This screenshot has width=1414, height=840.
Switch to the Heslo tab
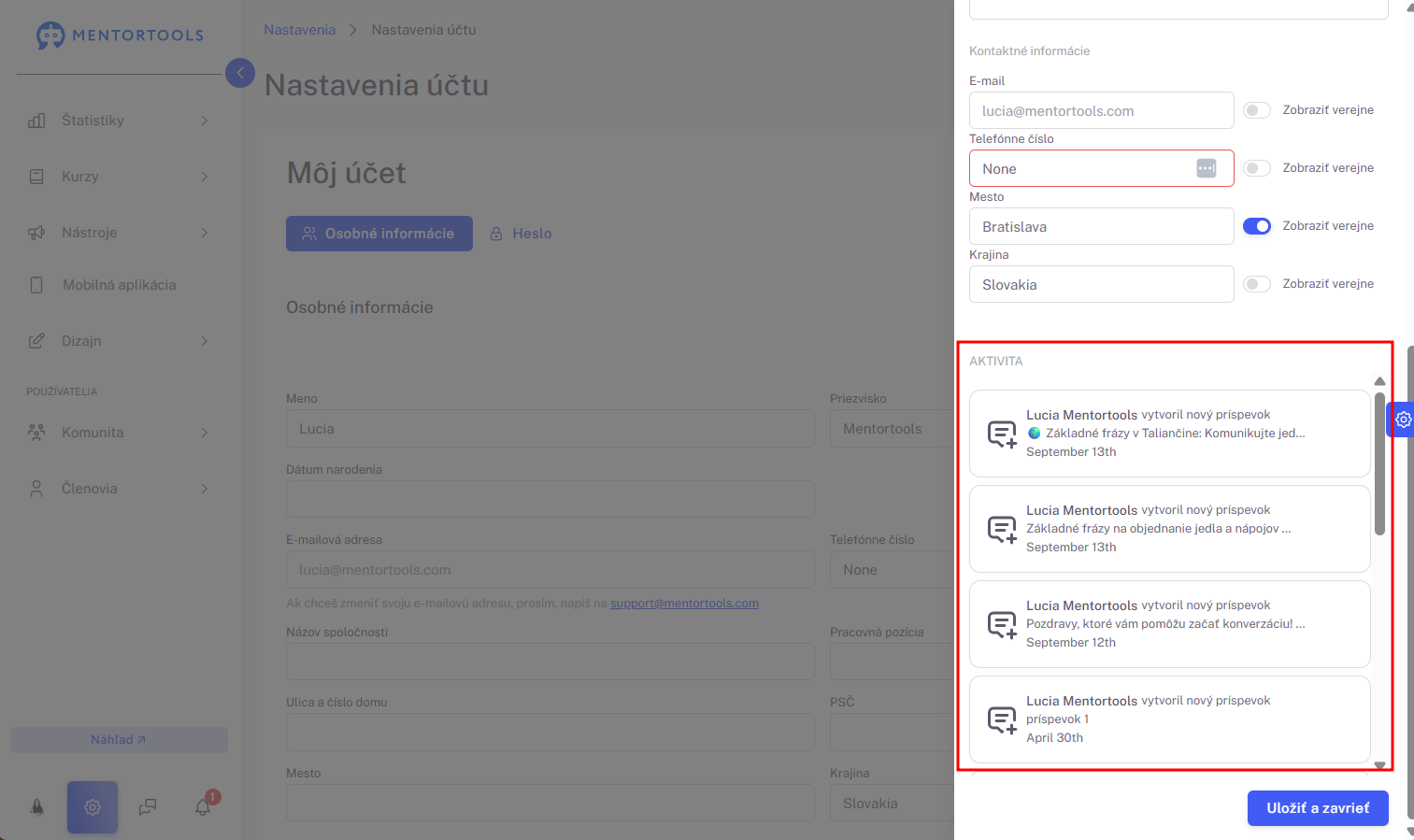(x=521, y=234)
